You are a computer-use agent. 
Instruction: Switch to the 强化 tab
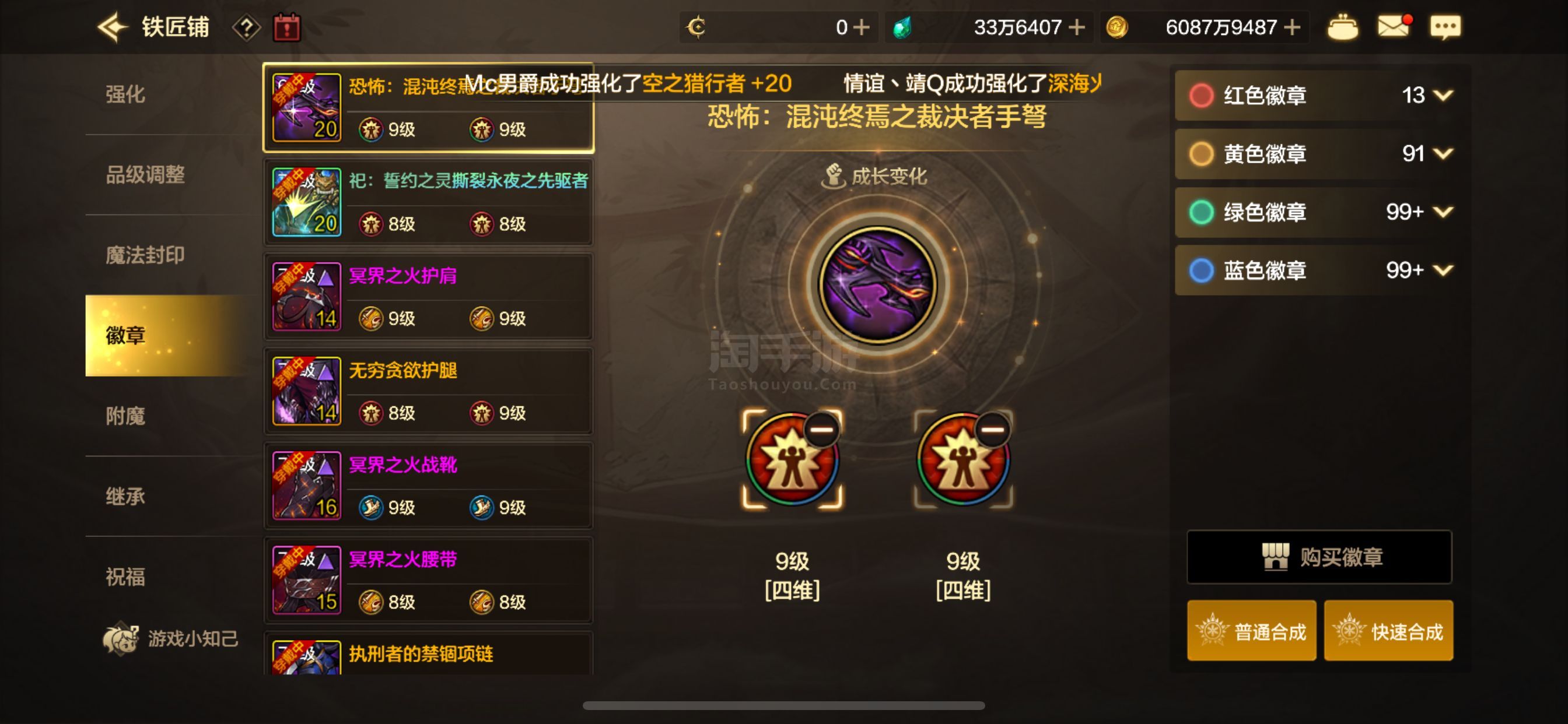(125, 94)
